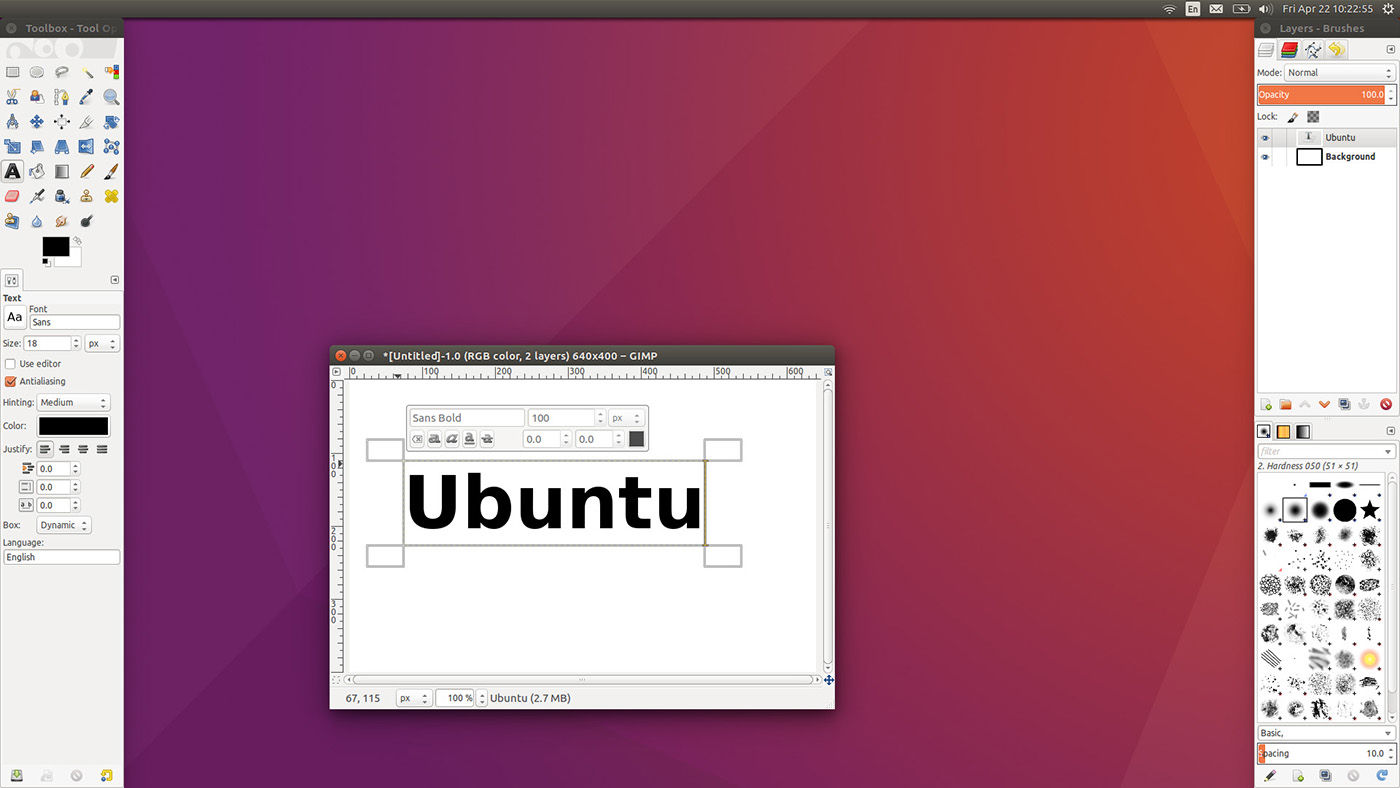Select the Alignment tool

[x=62, y=121]
